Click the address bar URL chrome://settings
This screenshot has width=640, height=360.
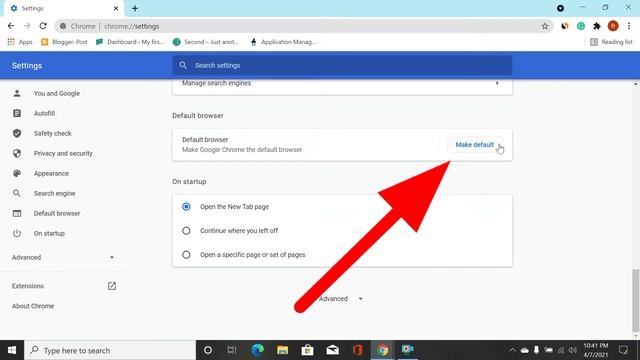click(x=131, y=26)
